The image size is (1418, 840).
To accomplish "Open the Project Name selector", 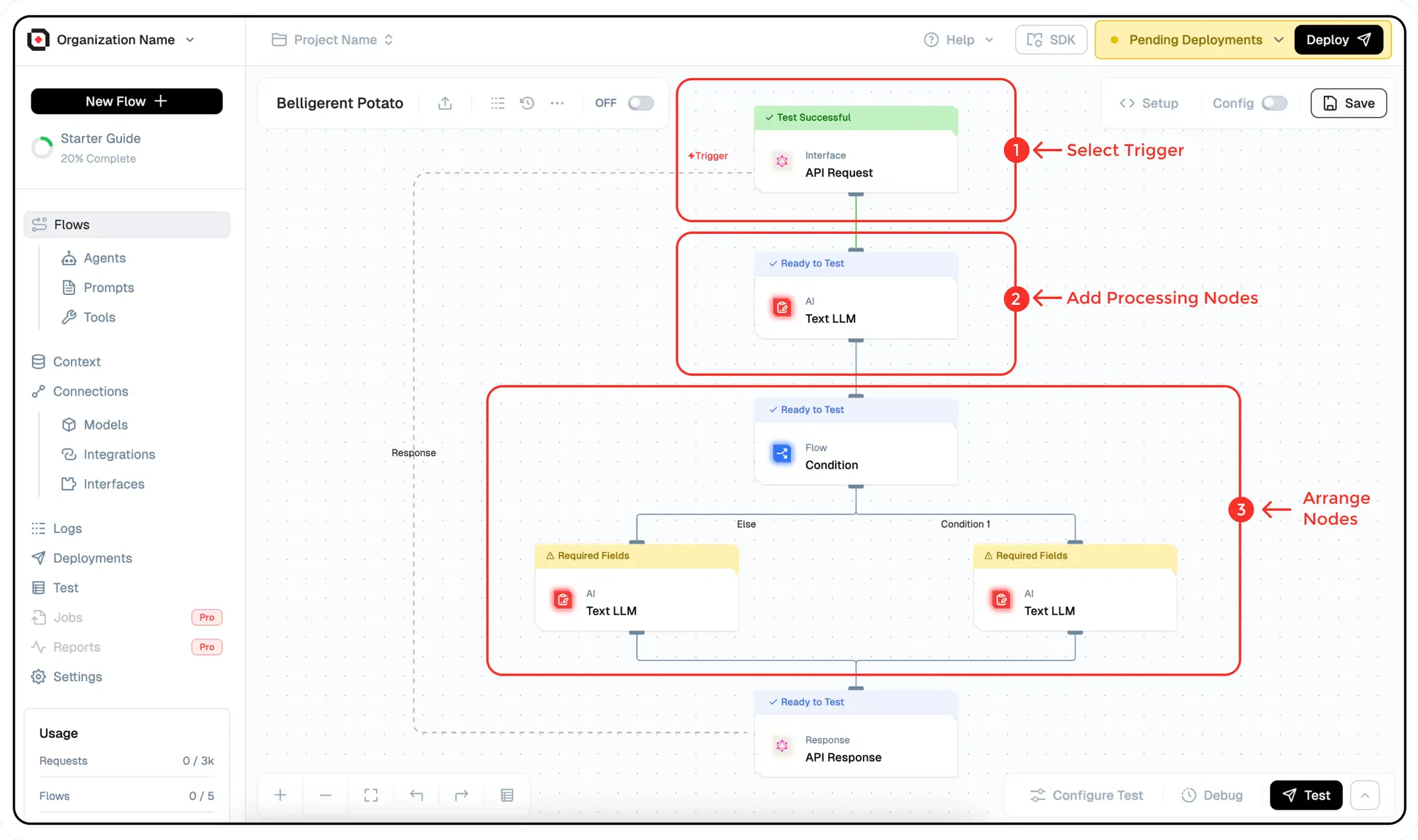I will [x=333, y=40].
